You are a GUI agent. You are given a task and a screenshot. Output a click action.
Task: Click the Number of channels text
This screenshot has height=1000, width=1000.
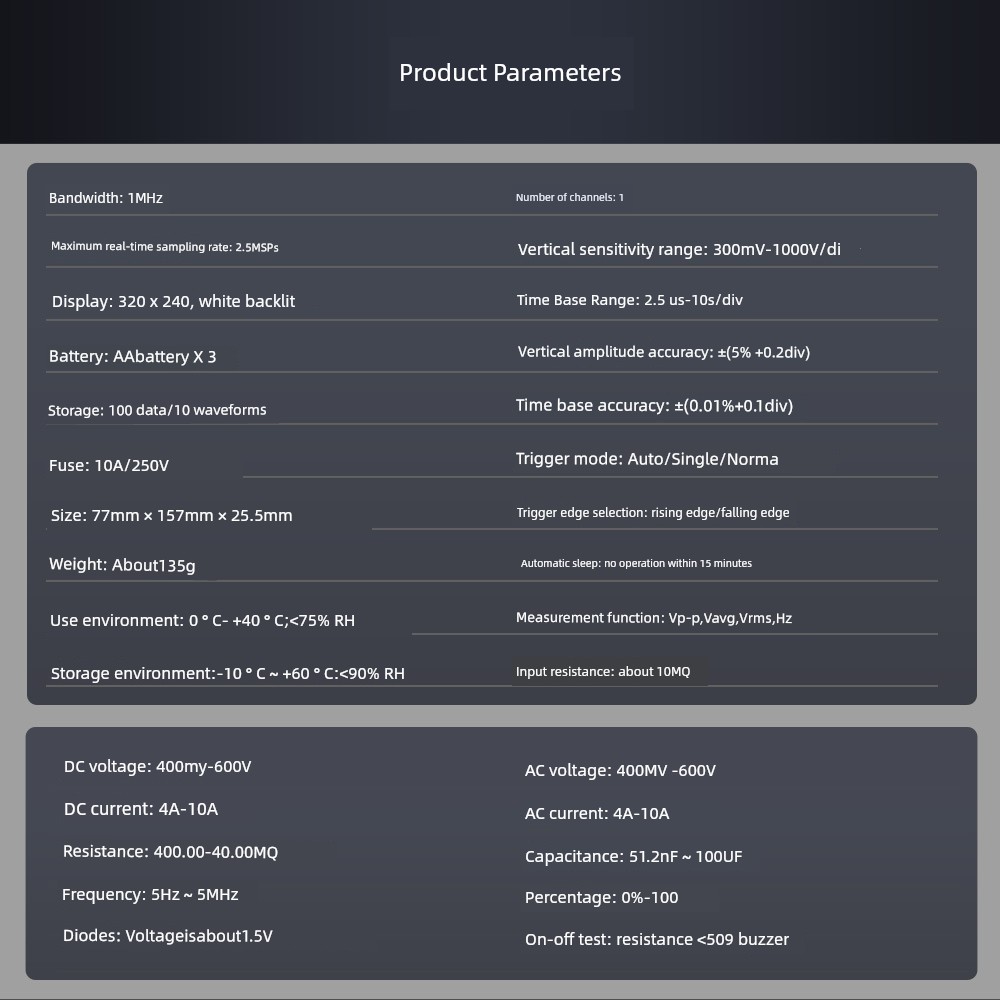(x=570, y=198)
